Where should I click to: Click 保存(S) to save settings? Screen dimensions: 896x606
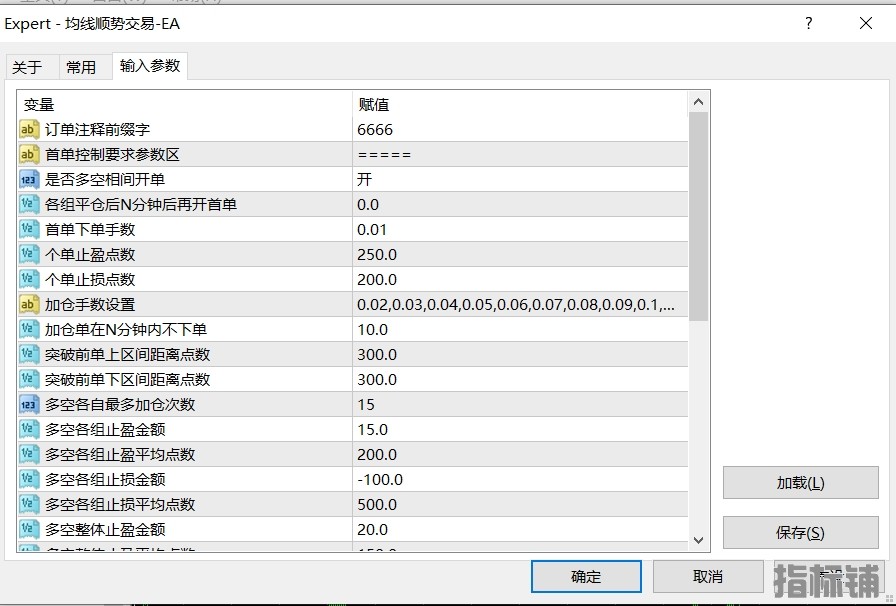(801, 533)
